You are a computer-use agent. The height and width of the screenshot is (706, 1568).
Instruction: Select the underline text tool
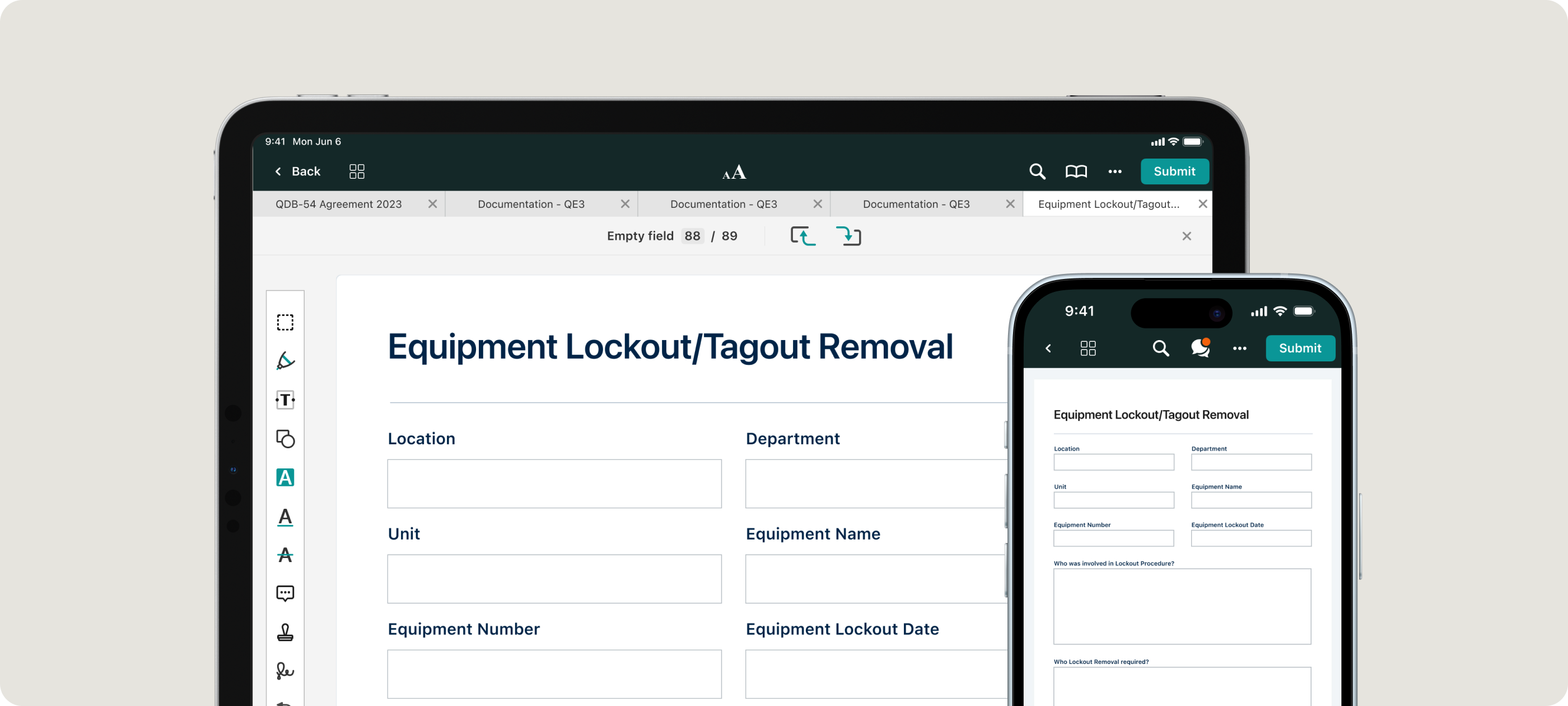[285, 517]
